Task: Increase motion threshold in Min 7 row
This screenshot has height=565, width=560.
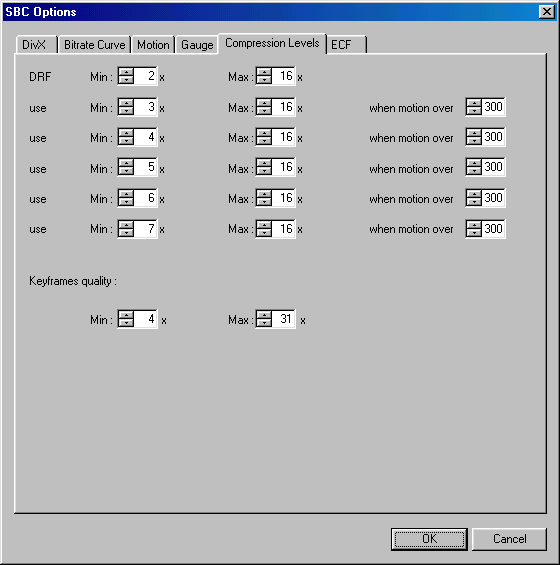Action: click(x=474, y=225)
